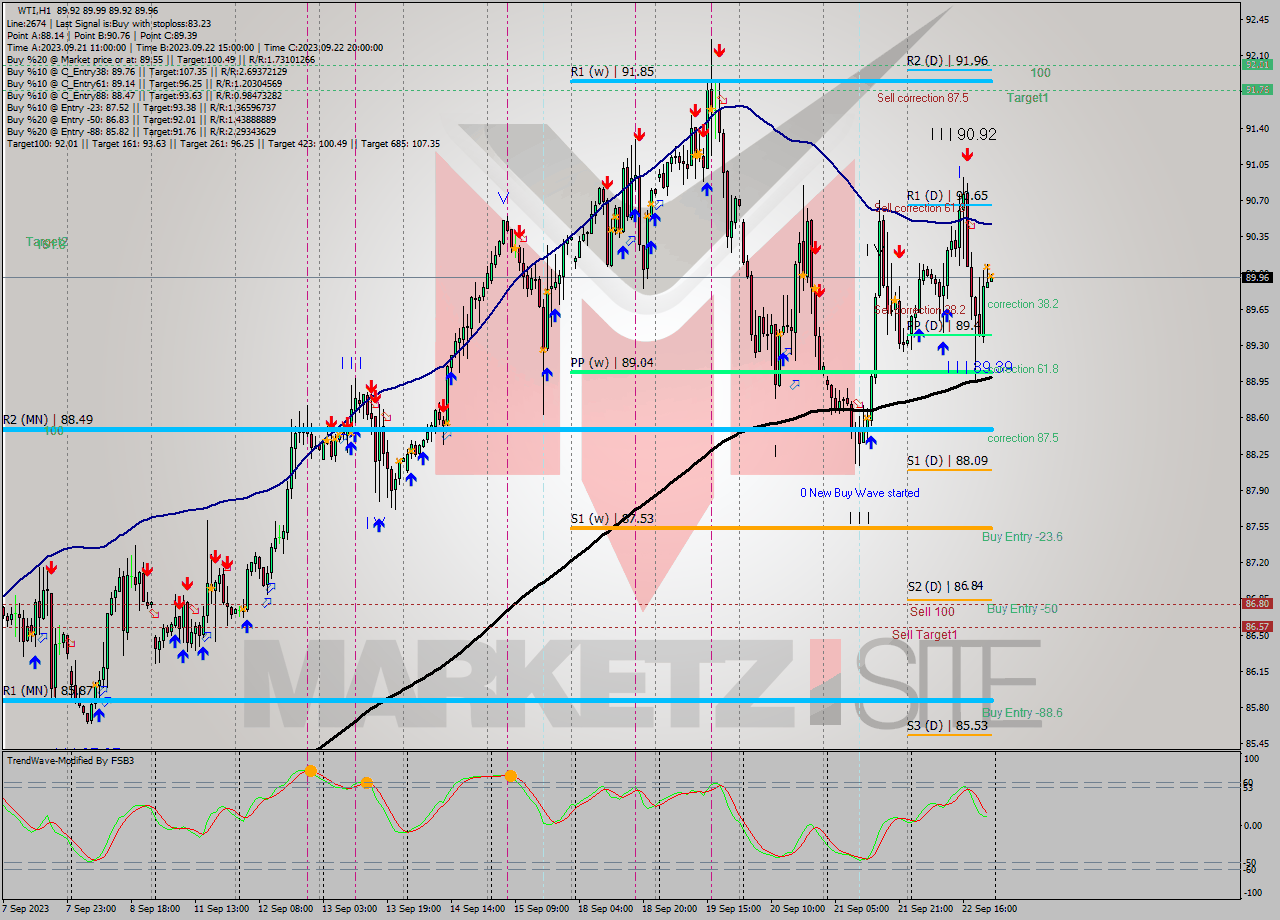Click the 'Sell Target1' label
The height and width of the screenshot is (920, 1280).
click(925, 635)
